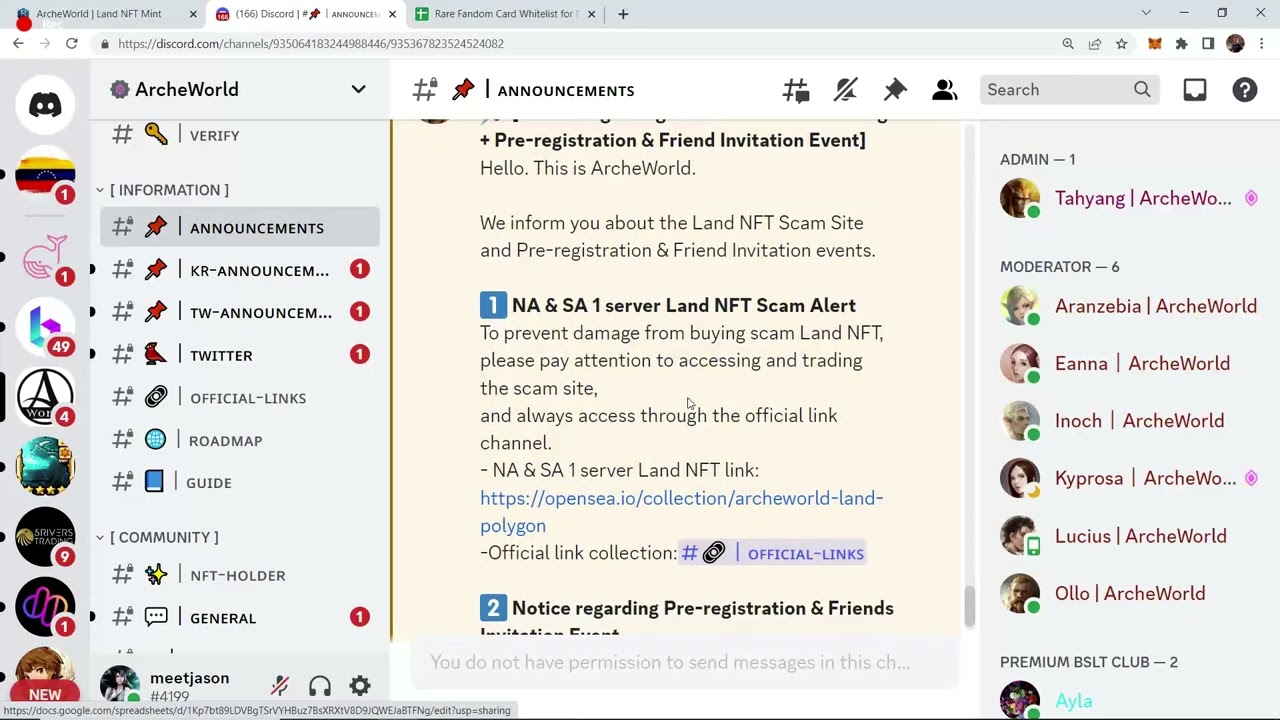Switch to Rare Fandom Card Whitelist tab
Viewport: 1280px width, 720px height.
tap(505, 14)
